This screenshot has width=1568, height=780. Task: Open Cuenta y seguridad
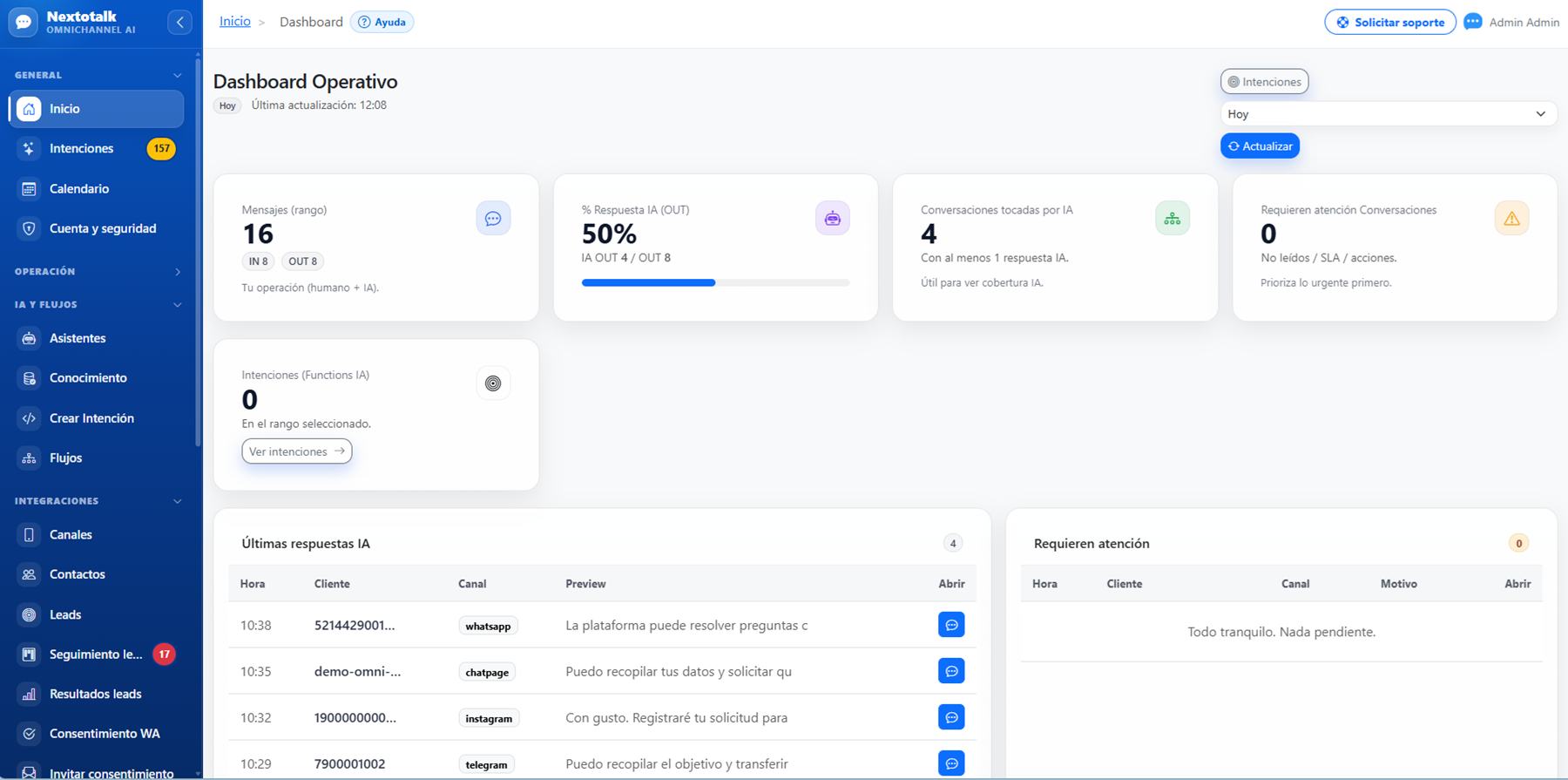point(97,228)
